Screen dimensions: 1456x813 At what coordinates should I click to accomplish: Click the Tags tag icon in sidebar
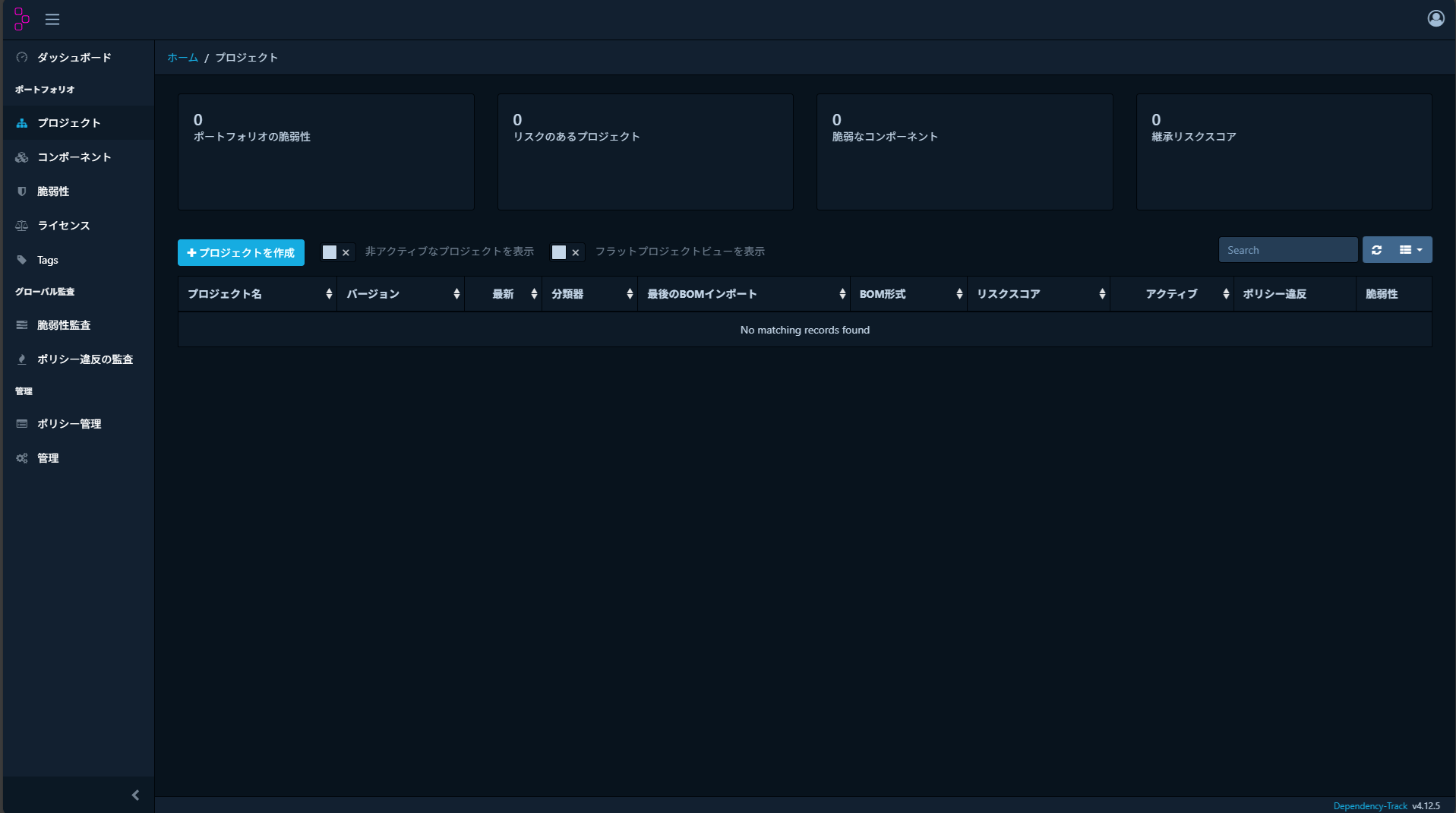(22, 260)
